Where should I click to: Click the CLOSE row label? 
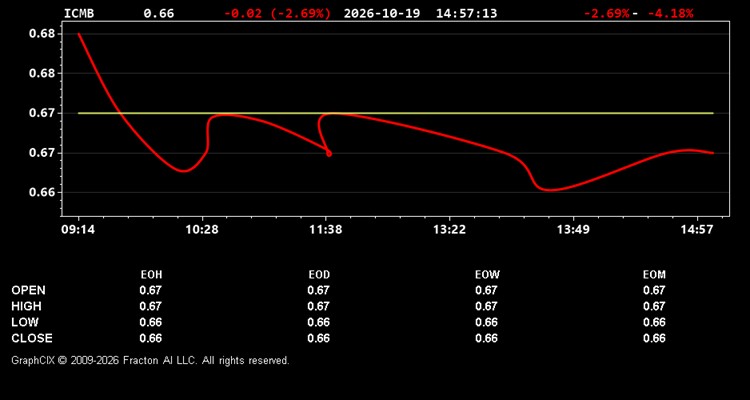click(32, 338)
